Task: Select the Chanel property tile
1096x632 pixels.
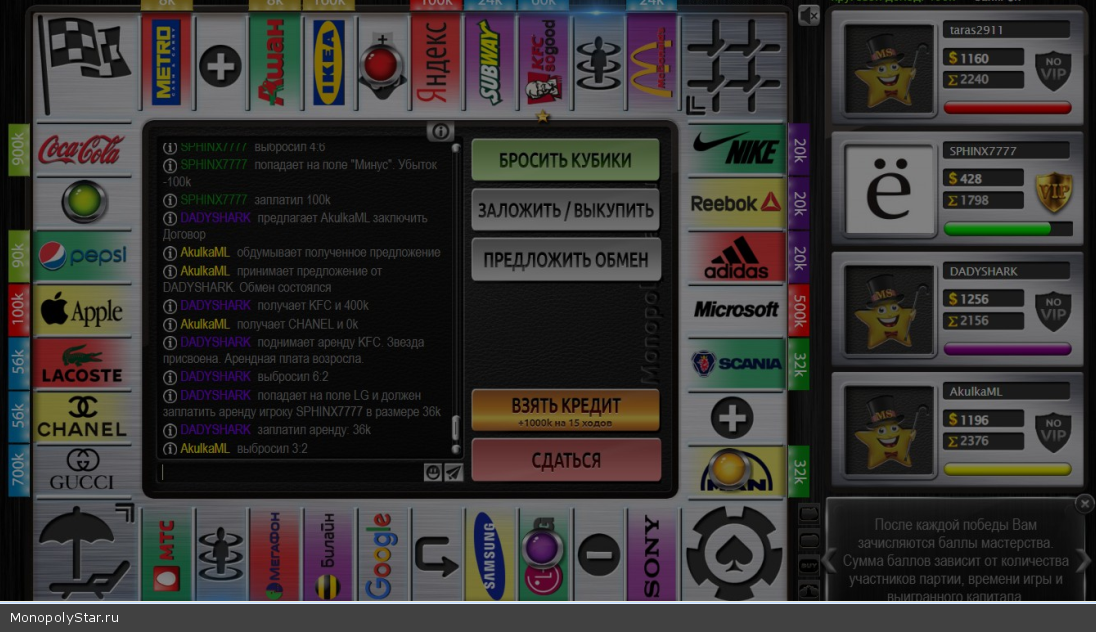Action: 82,417
